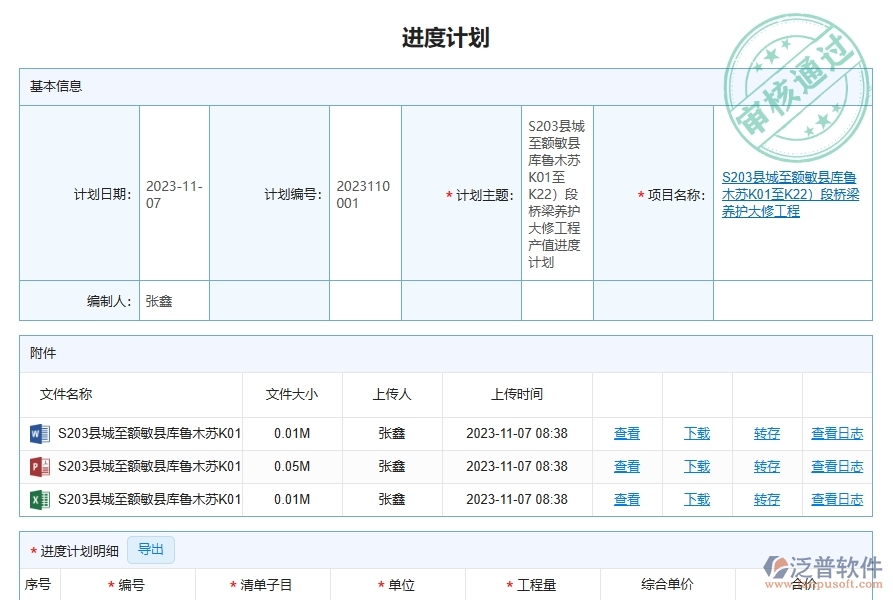Click 查看 on the Word attachment row
Screen dimensions: 893x600
(x=626, y=433)
